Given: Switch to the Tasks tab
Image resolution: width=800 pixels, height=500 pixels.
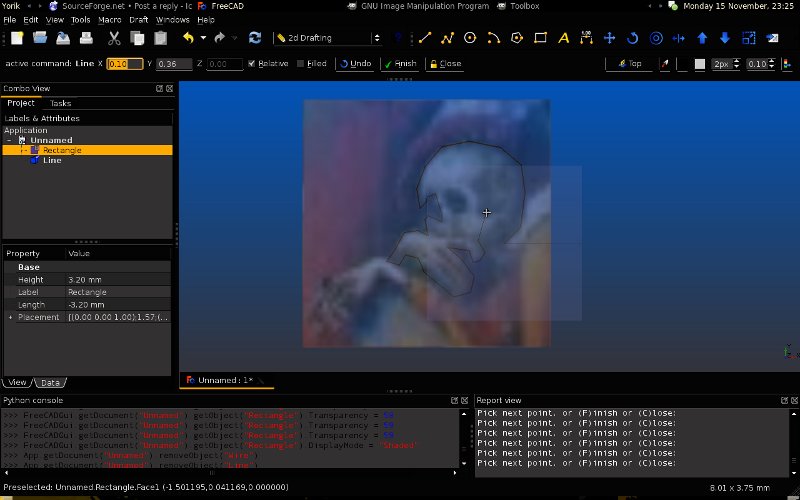Looking at the screenshot, I should pos(60,103).
